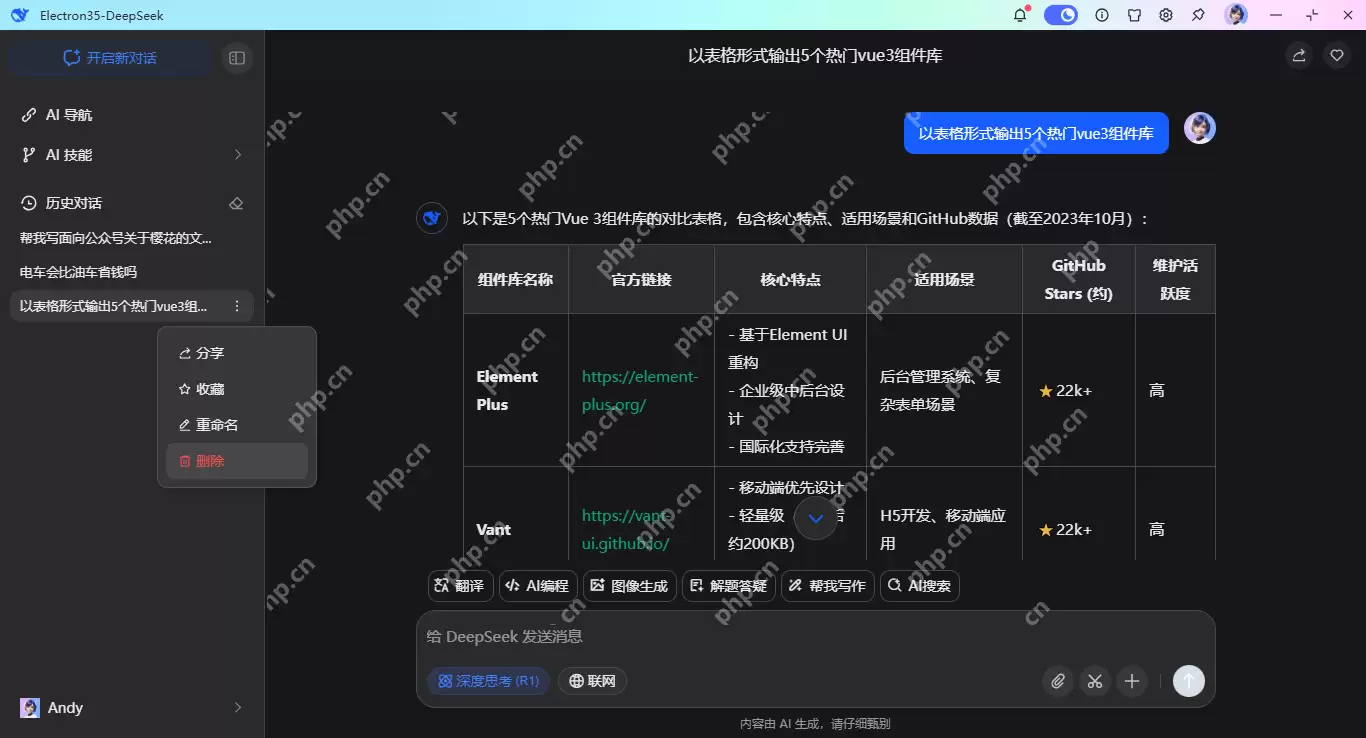1366x738 pixels.
Task: Click the paperclip attachment icon
Action: [1057, 681]
